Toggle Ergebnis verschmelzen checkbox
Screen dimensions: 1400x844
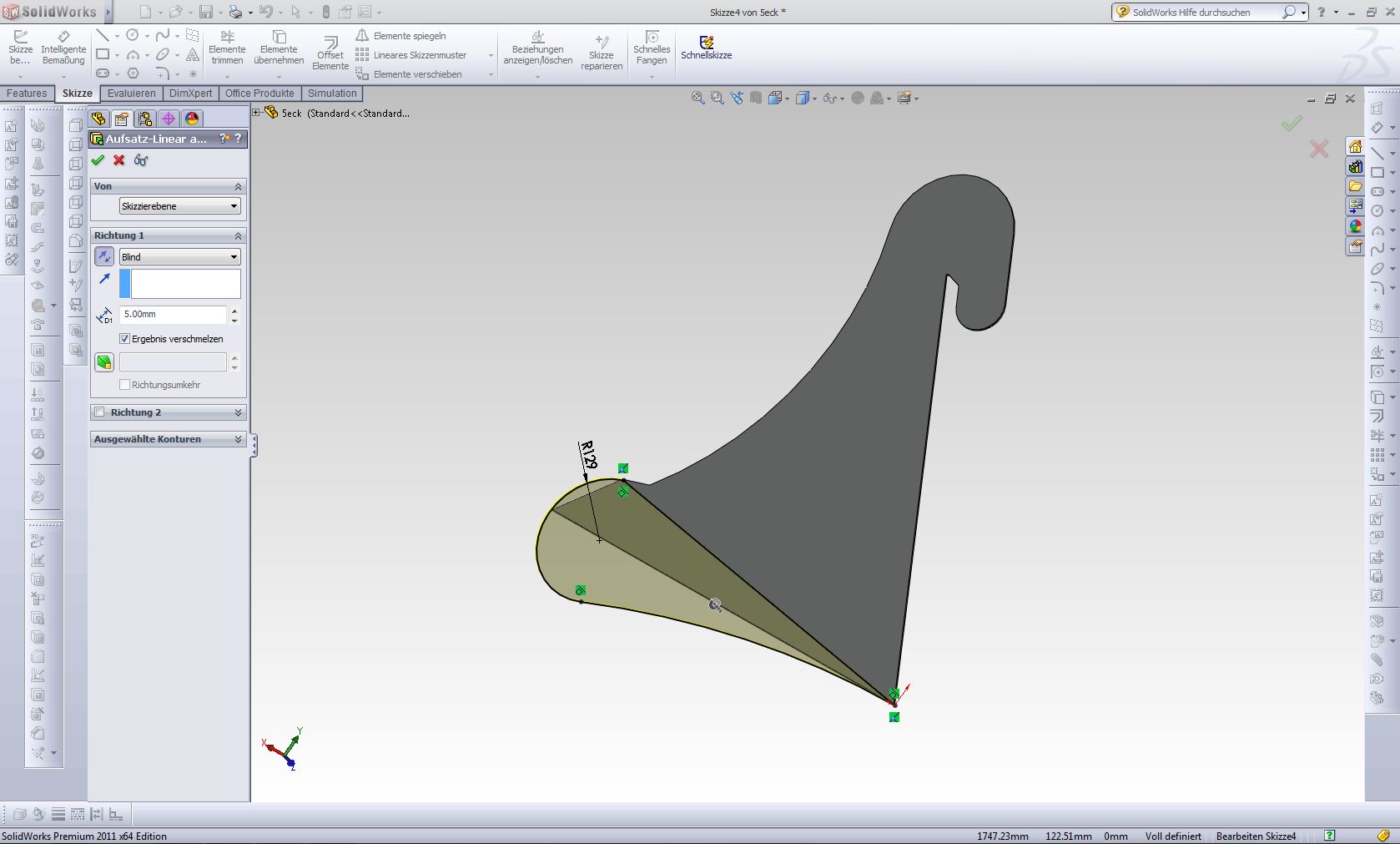[125, 339]
